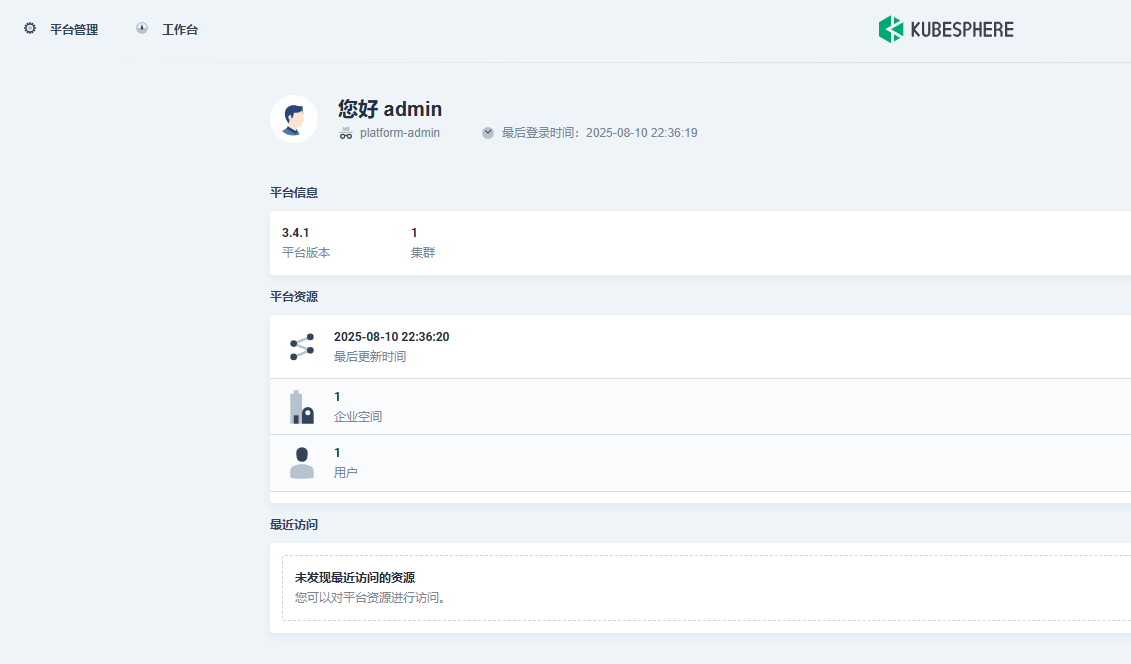The image size is (1131, 664).
Task: Click the 您好 admin greeting
Action: 390,109
